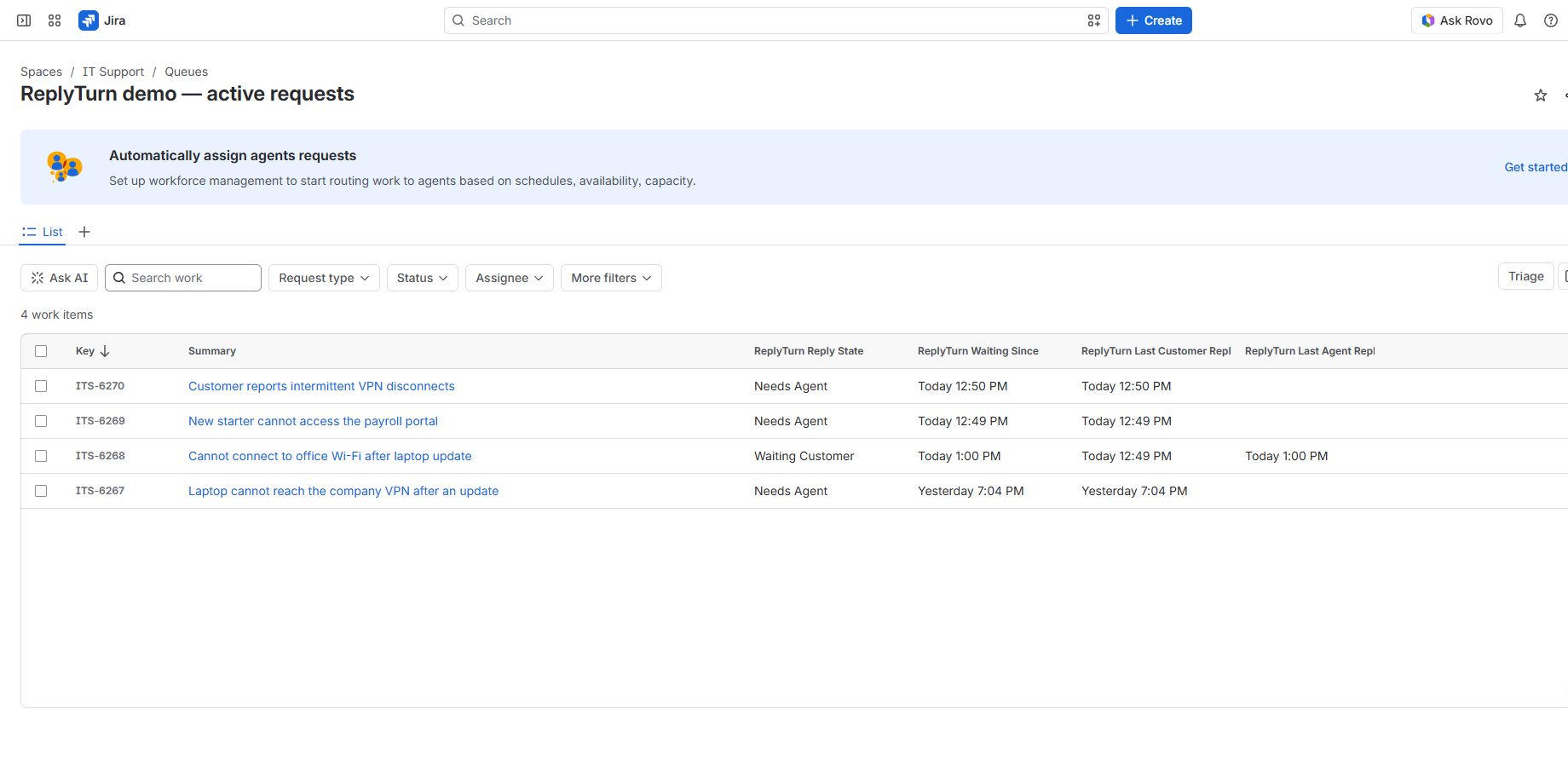Click key ITS-6270
Image resolution: width=1568 pixels, height=767 pixels.
[100, 386]
